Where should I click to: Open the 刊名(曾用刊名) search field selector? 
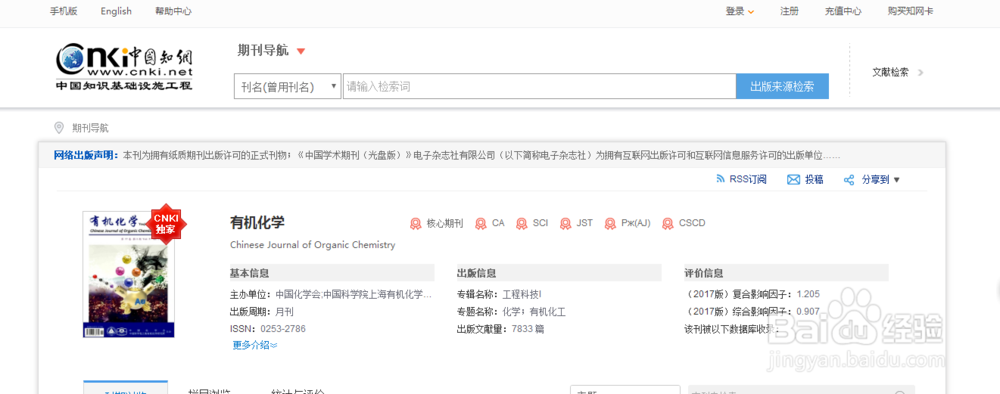tap(288, 87)
